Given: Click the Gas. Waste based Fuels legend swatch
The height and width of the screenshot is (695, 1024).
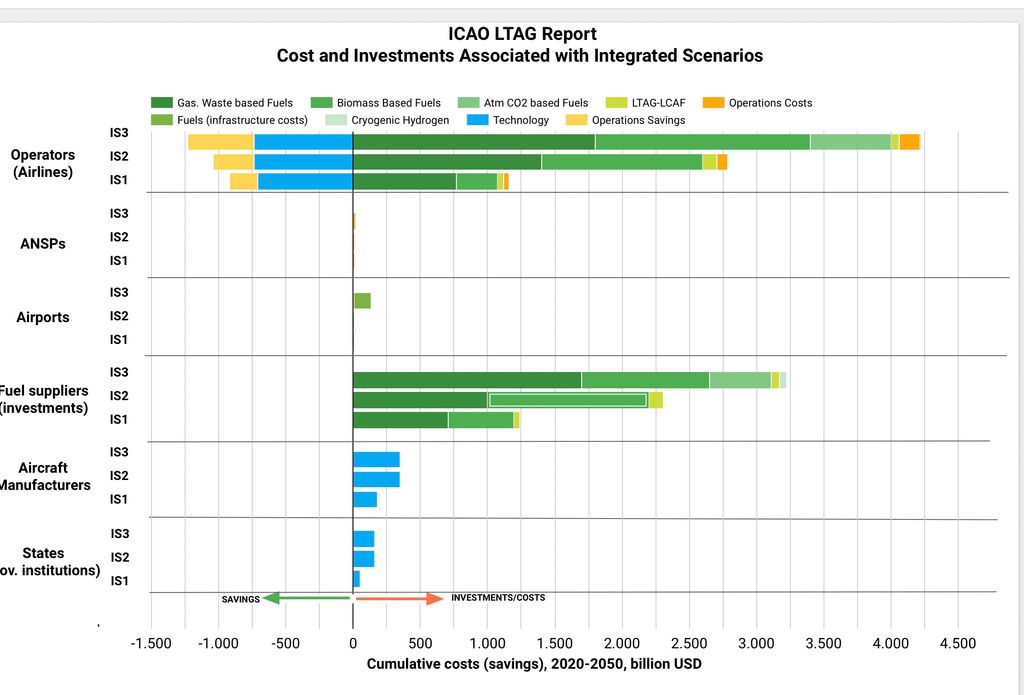Looking at the screenshot, I should 162,103.
